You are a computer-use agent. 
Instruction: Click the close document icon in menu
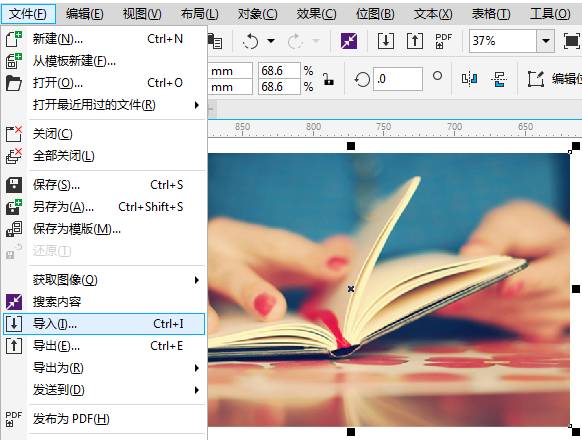click(x=14, y=134)
